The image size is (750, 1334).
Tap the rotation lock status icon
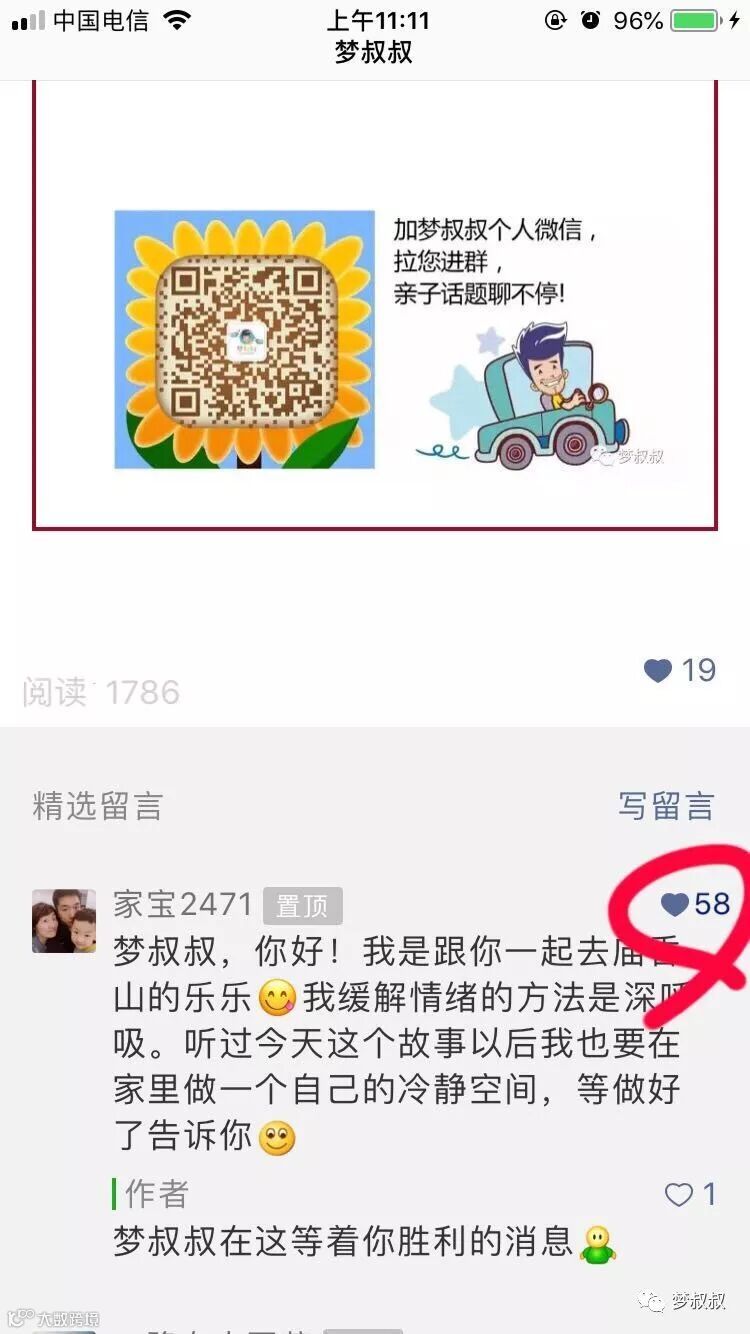coord(555,20)
